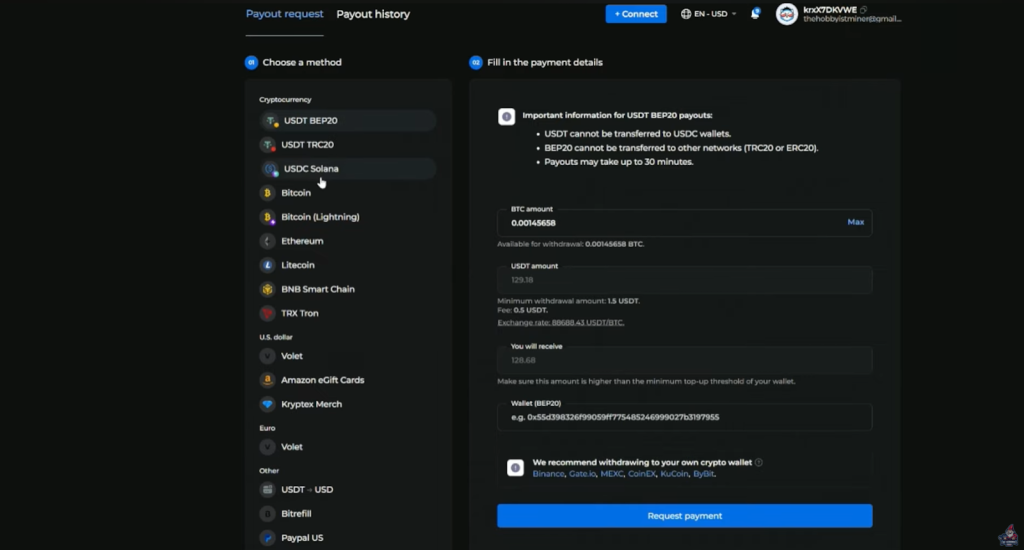1024x550 pixels.
Task: Click the BNB Smart Chain icon
Action: pyautogui.click(x=267, y=289)
